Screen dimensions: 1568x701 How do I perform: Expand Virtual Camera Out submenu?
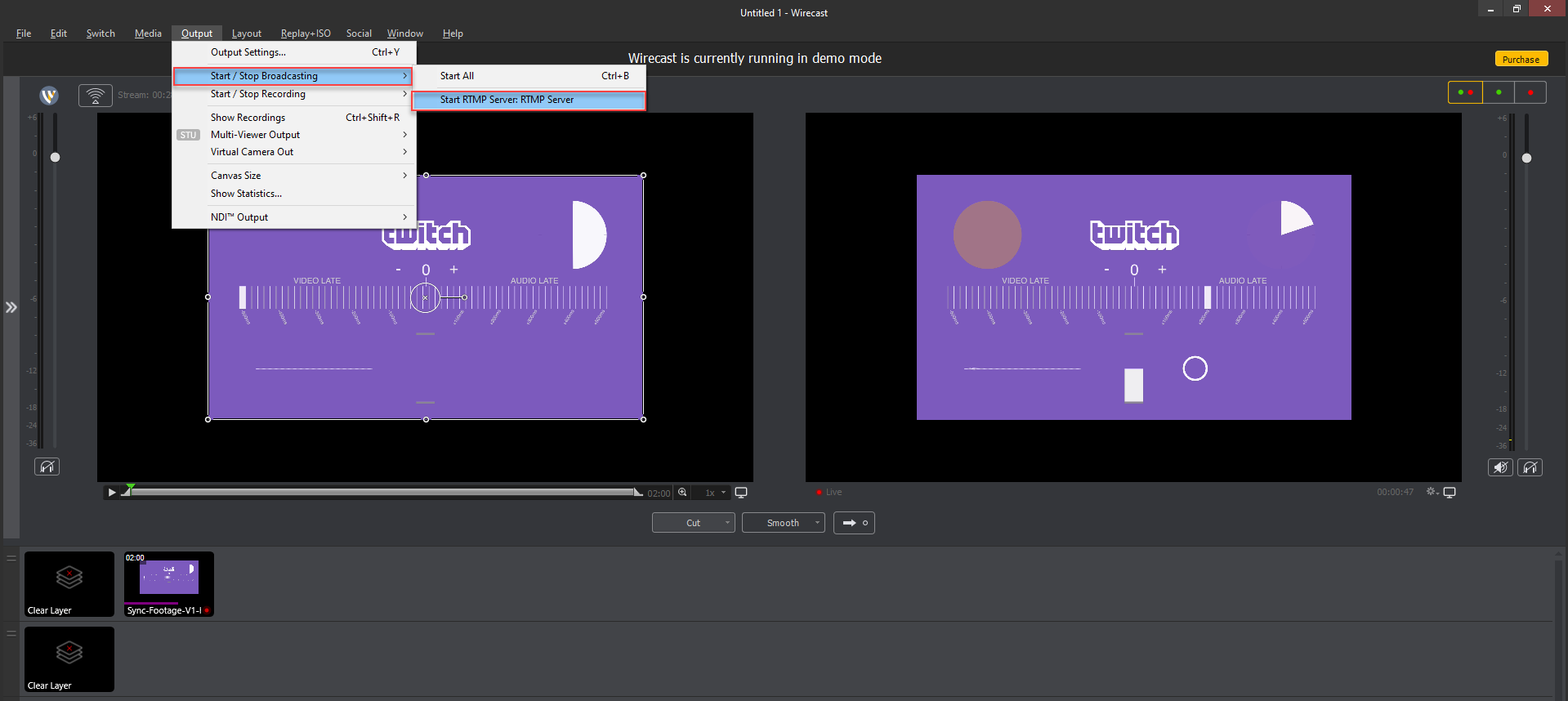click(x=294, y=152)
